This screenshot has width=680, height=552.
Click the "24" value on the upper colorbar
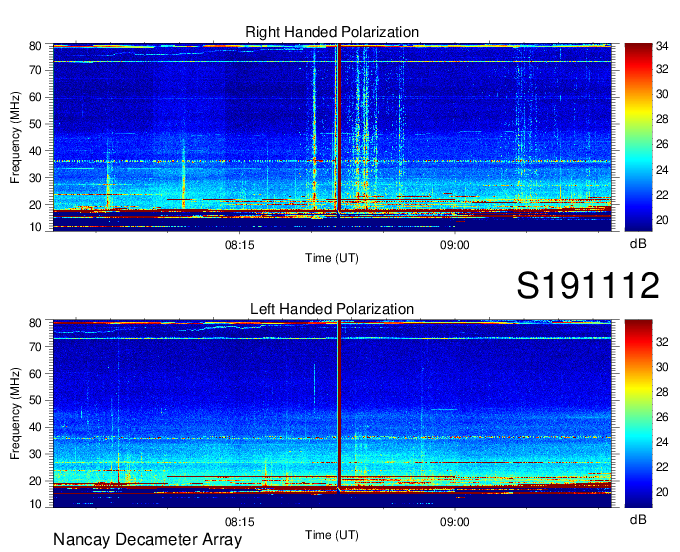[662, 170]
